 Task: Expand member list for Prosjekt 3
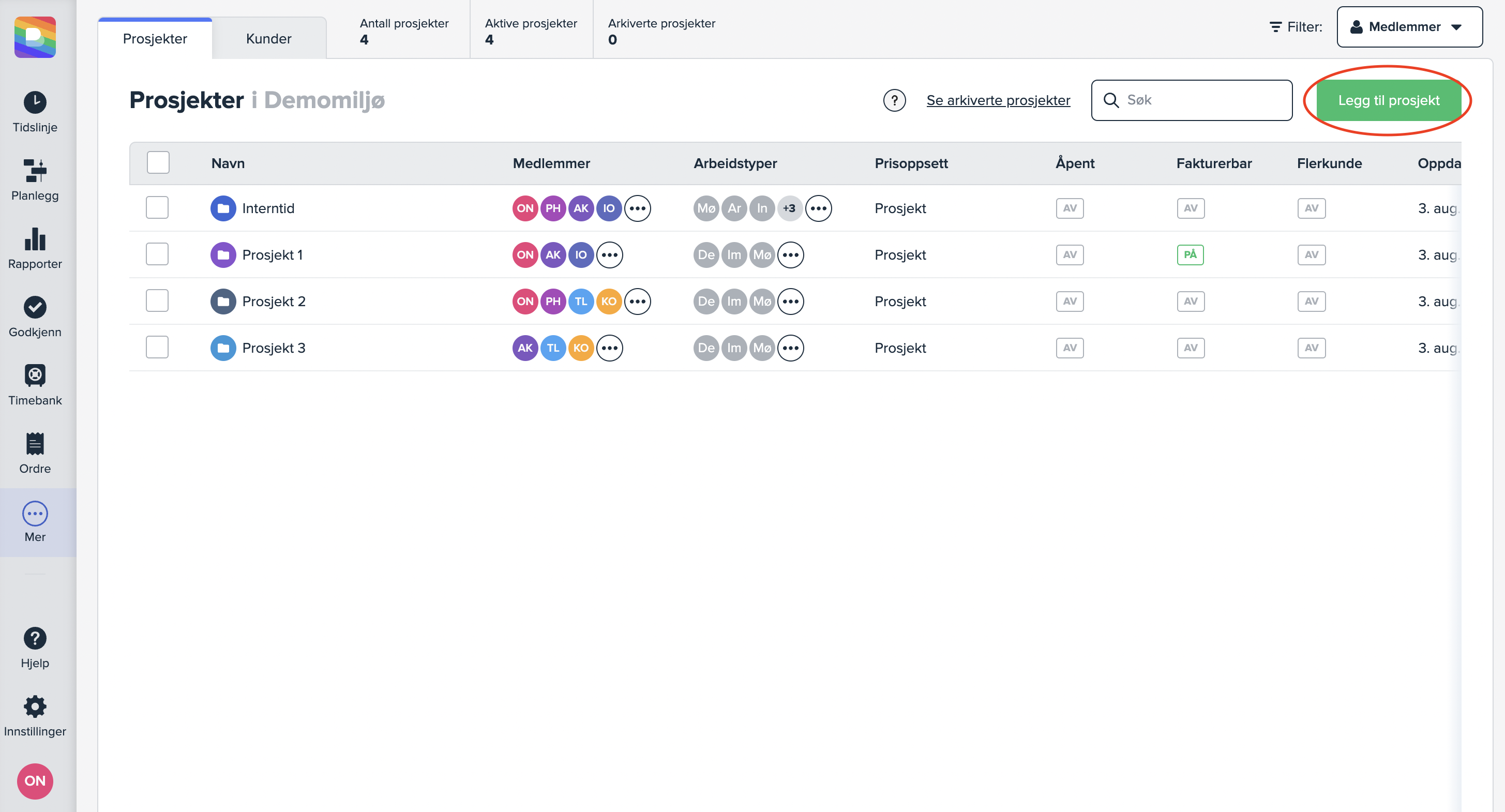coord(609,348)
